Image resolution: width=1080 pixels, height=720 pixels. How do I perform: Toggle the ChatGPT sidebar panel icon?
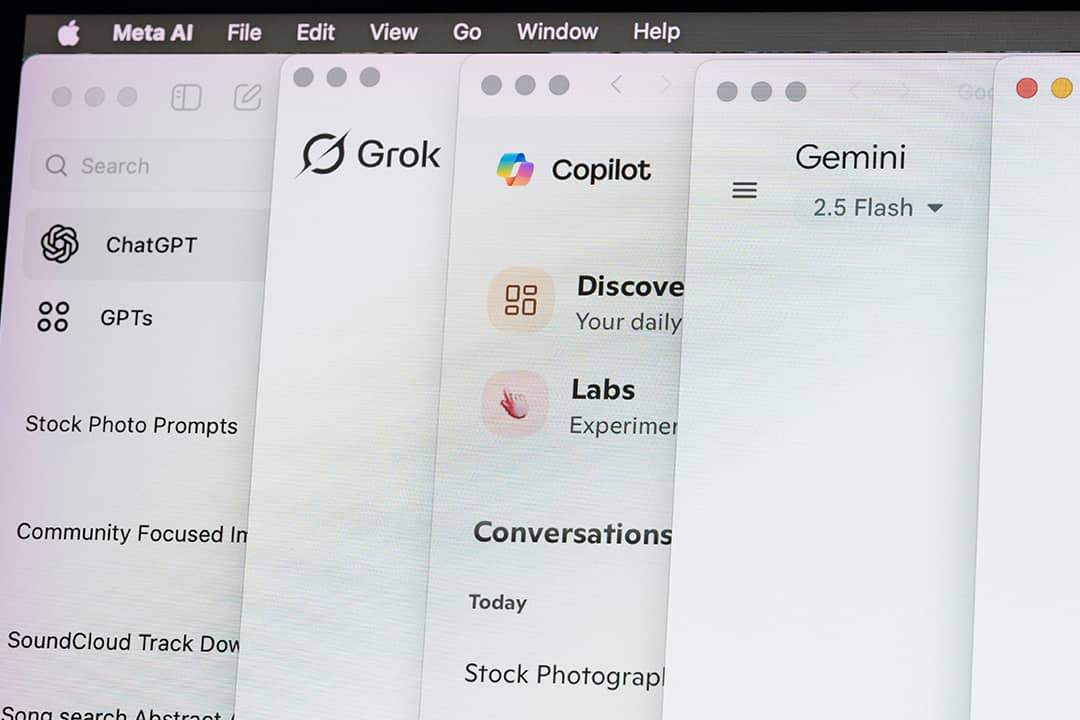click(186, 97)
